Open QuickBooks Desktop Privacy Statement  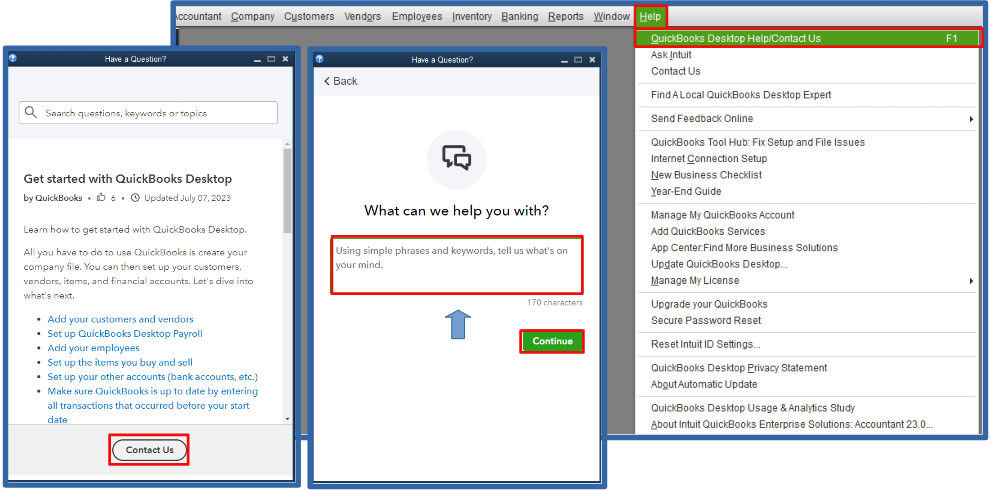click(x=739, y=368)
